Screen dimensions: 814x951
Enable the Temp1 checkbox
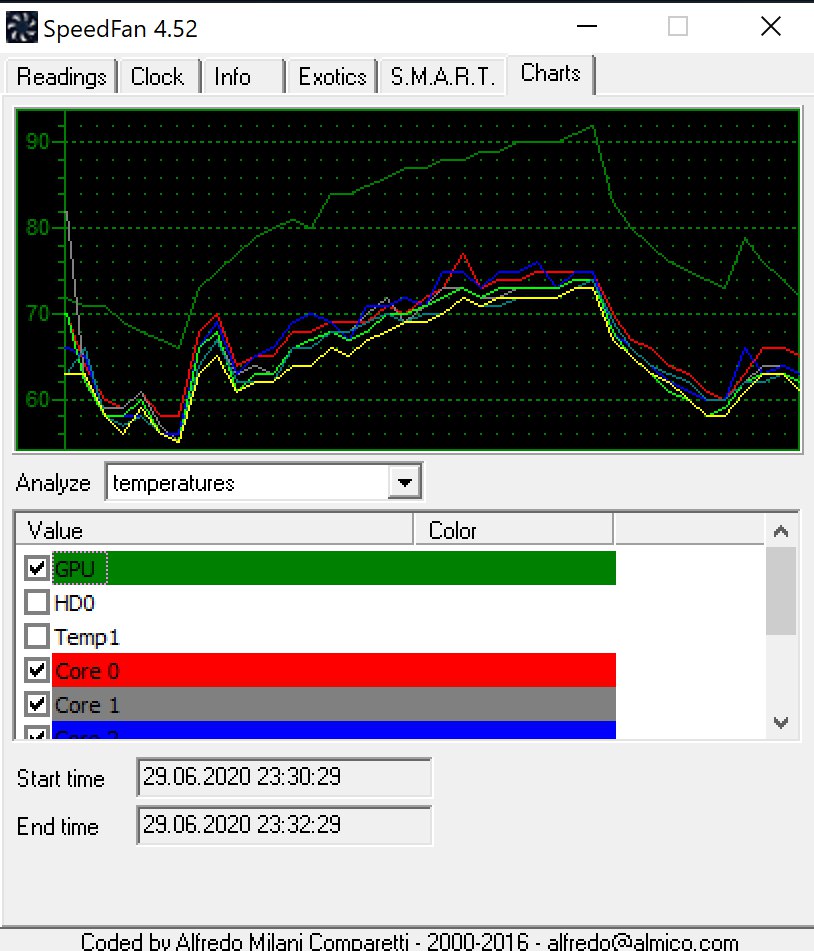[37, 636]
